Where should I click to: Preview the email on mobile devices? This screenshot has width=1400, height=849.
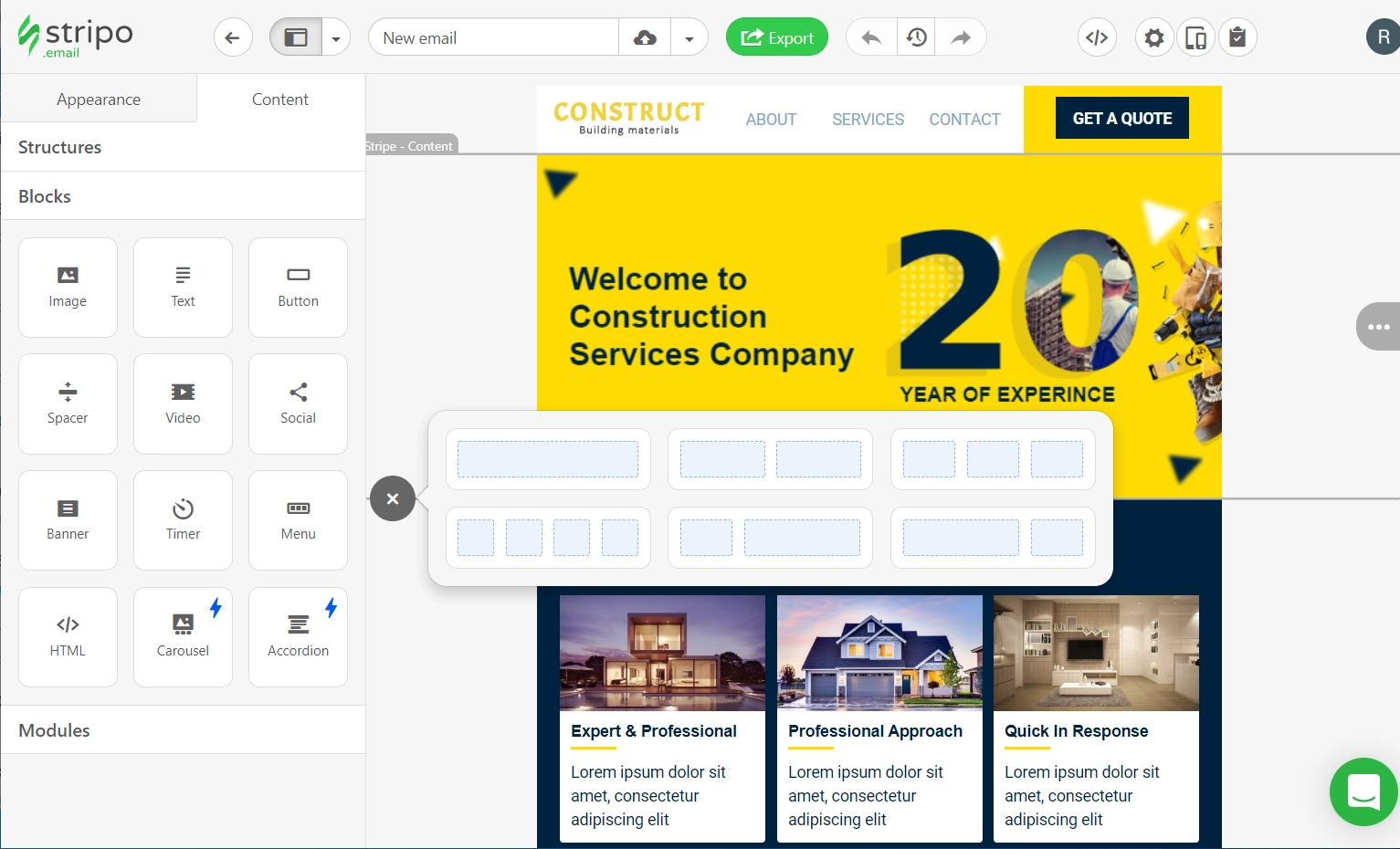1195,37
